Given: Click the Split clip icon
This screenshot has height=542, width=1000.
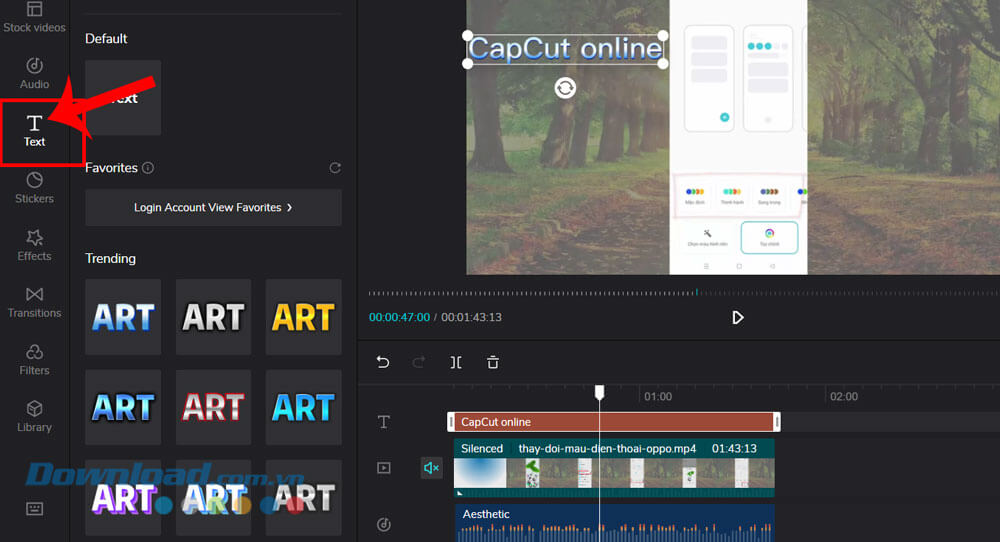Looking at the screenshot, I should pyautogui.click(x=456, y=362).
